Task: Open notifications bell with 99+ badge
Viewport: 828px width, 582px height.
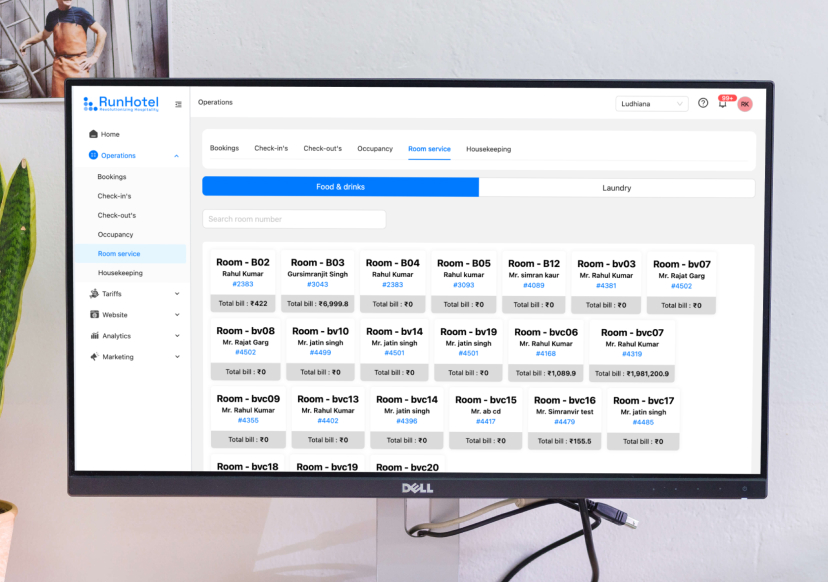Action: coord(723,102)
